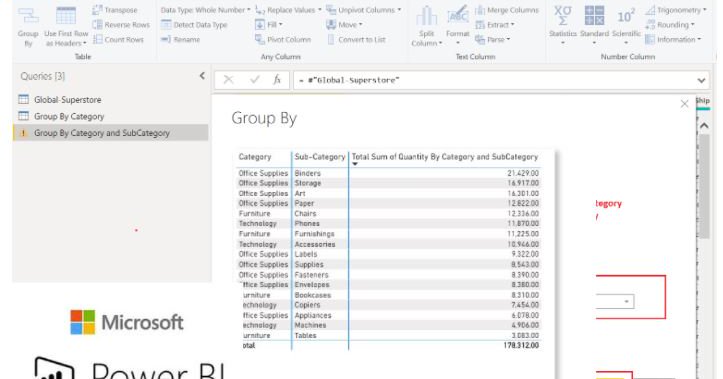
Task: Click the vertical scrollbar up arrow
Action: 704,125
